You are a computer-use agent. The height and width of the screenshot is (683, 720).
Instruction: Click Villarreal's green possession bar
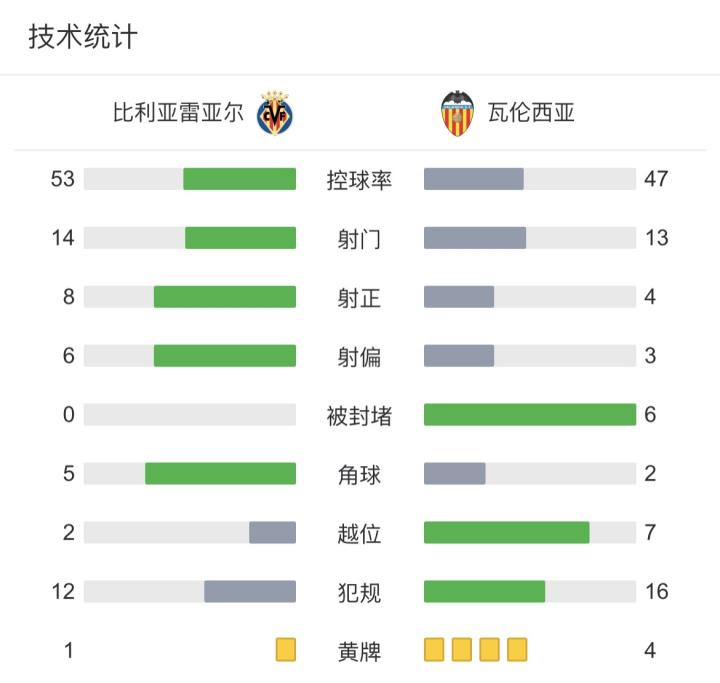(x=240, y=179)
